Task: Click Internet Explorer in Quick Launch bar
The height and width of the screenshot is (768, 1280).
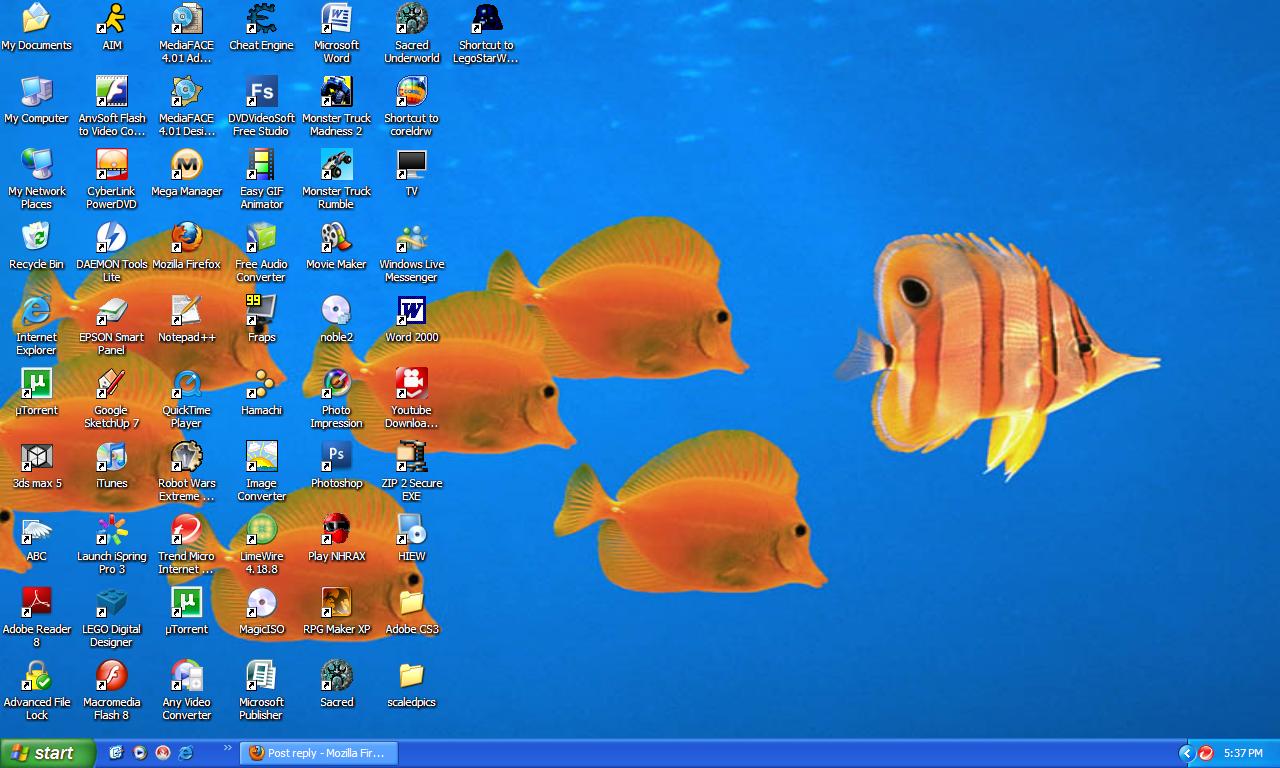Action: click(x=185, y=753)
